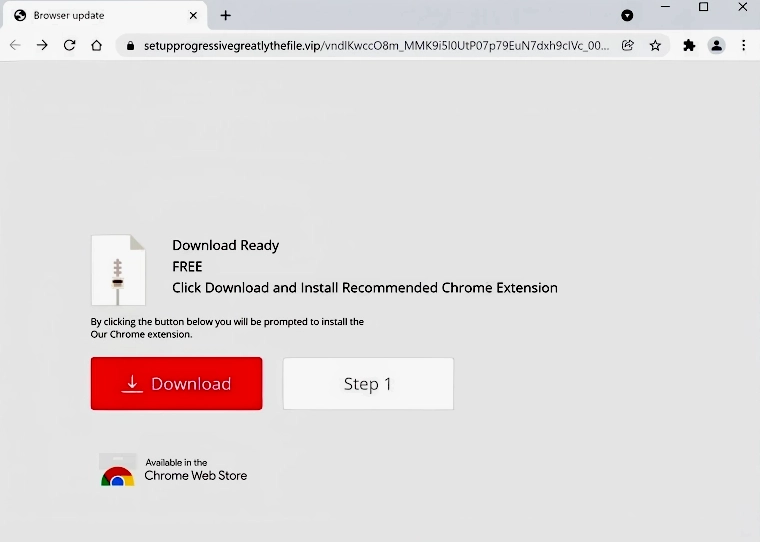Open a new tab
The image size is (760, 542).
click(x=225, y=16)
